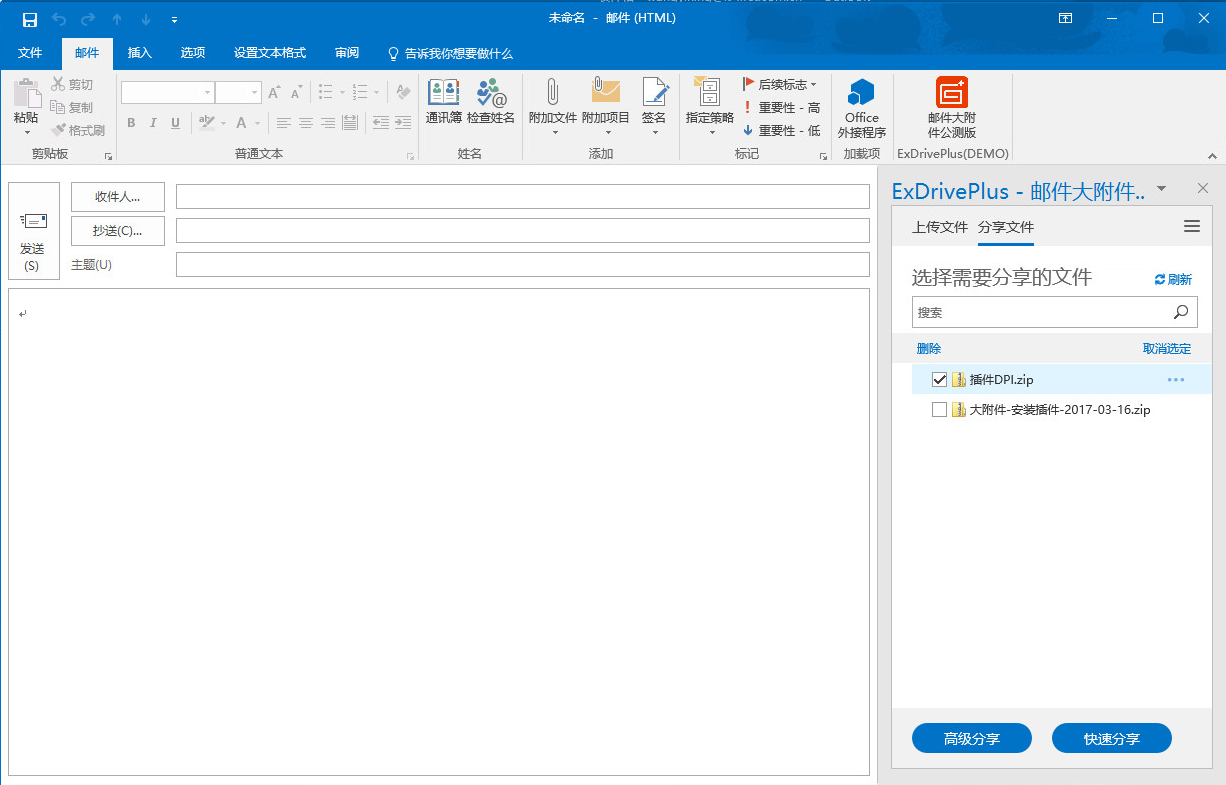
Task: Switch to the Format Text (设置文本格式) tab
Action: coord(270,53)
